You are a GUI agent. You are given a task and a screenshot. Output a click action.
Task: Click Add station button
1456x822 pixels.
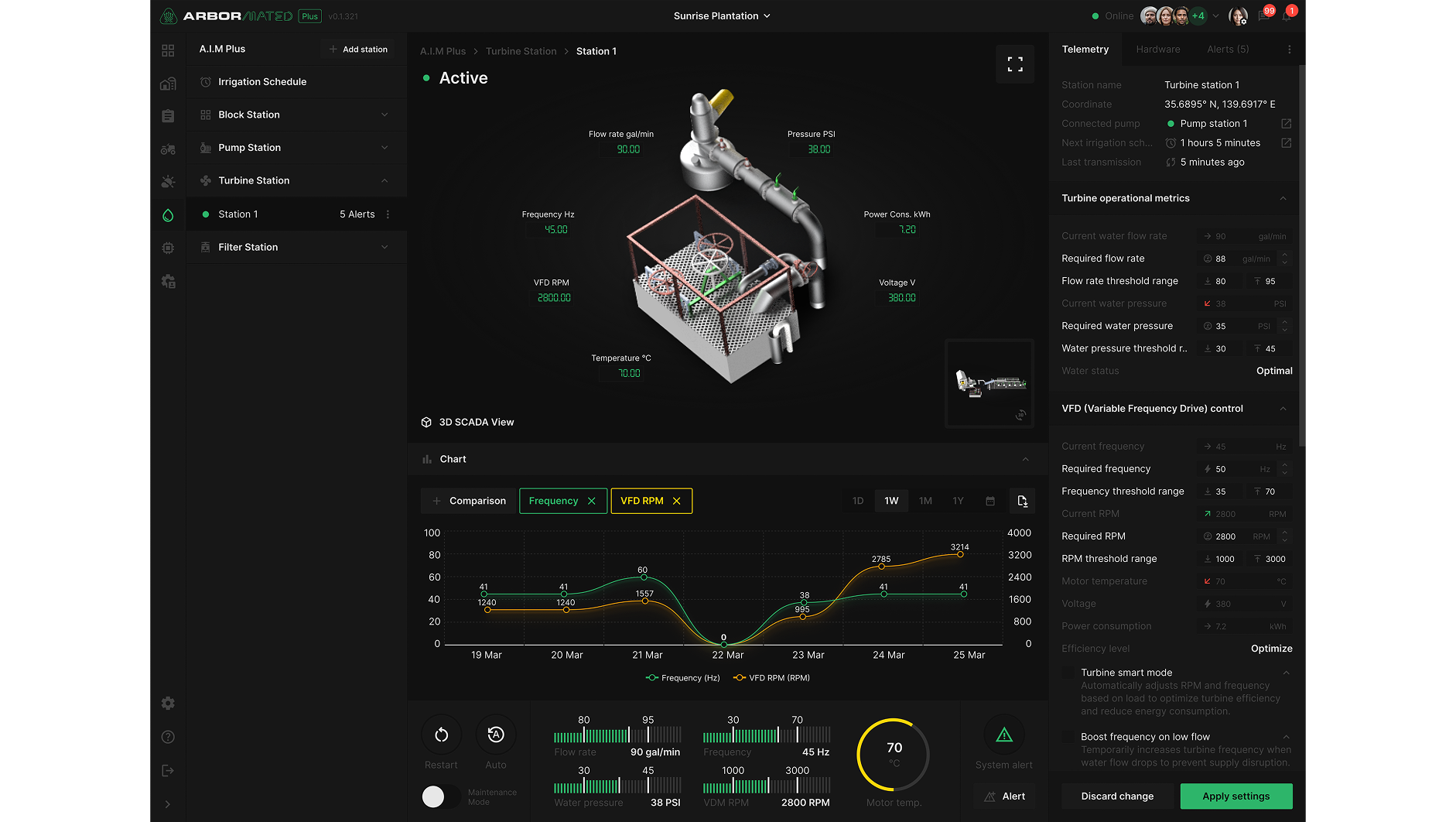(358, 50)
